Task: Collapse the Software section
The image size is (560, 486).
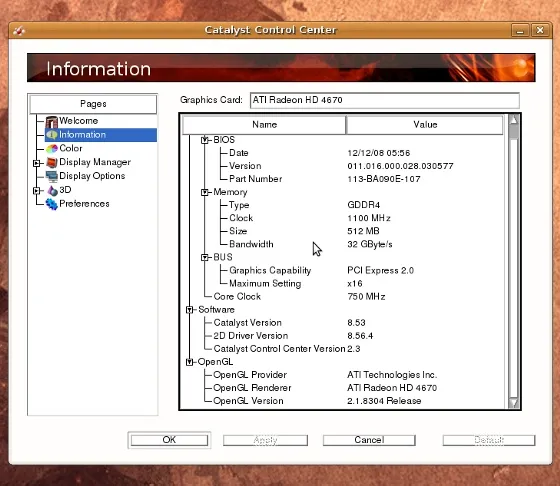Action: click(190, 310)
